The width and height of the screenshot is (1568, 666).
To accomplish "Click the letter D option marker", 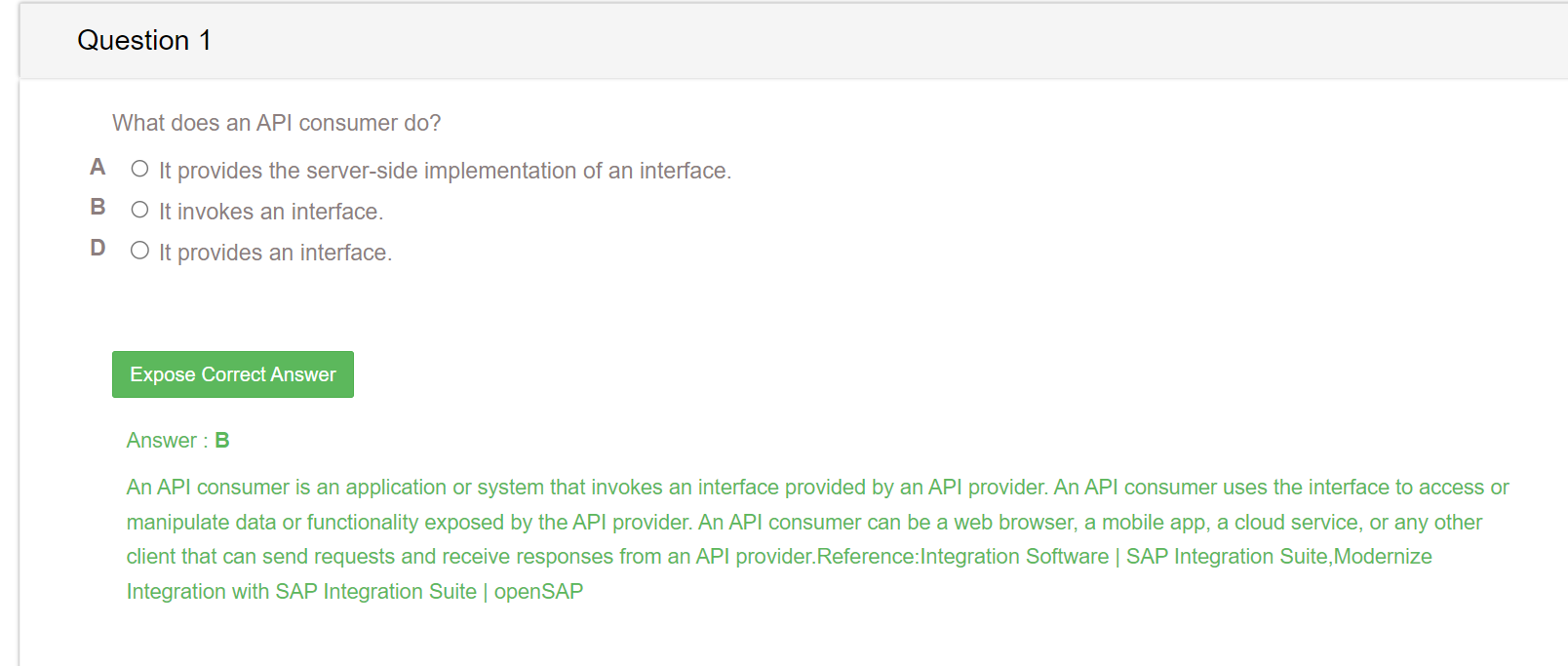I will [x=98, y=249].
